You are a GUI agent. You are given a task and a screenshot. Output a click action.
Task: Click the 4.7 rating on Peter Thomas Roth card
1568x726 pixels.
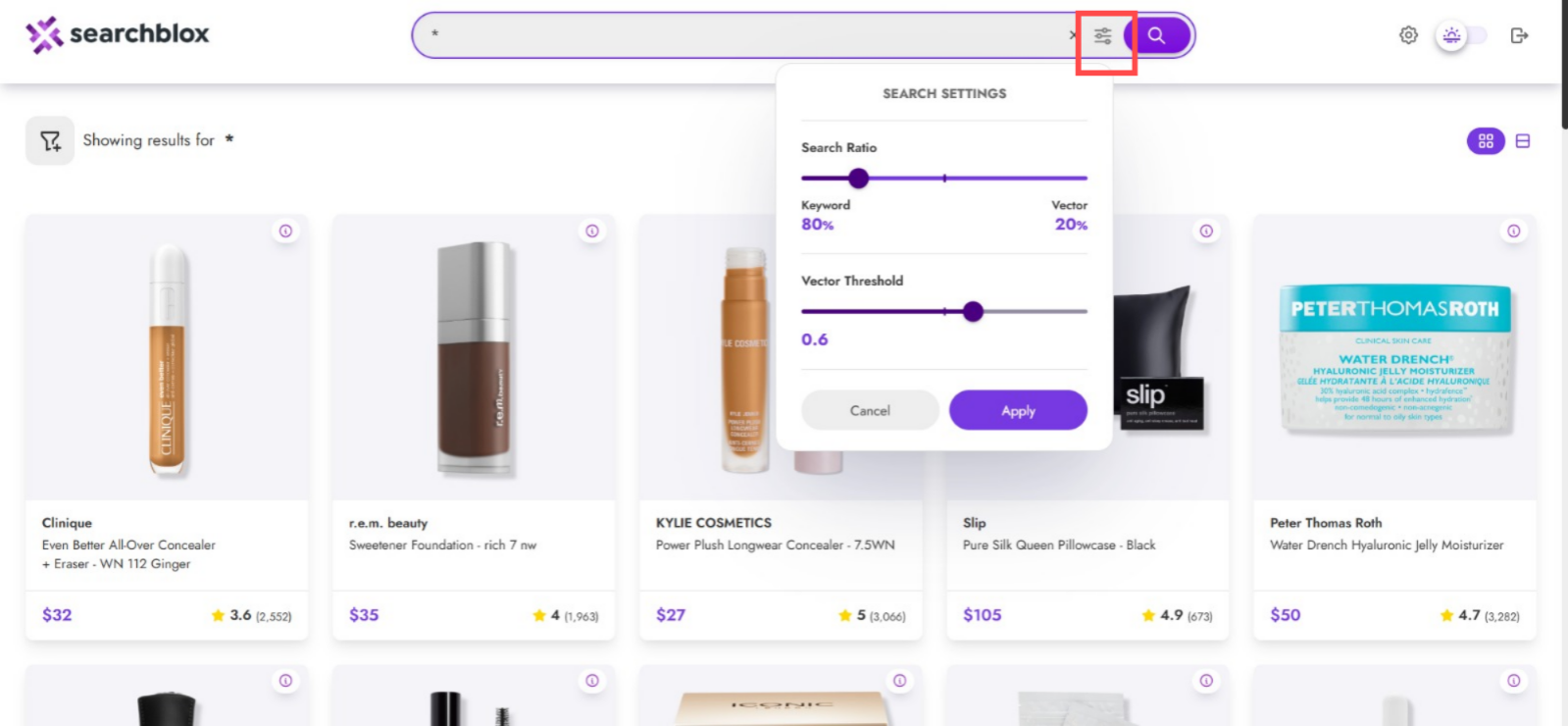click(1480, 615)
